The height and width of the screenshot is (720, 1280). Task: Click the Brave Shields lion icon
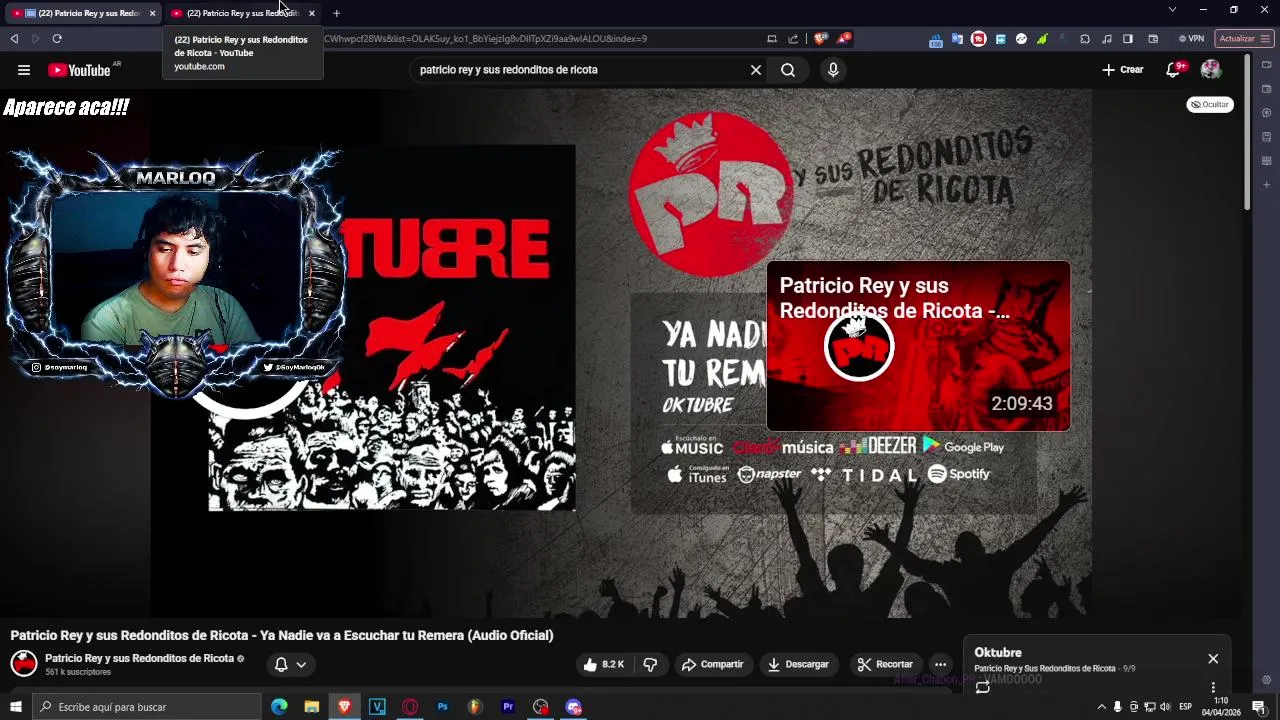tap(820, 39)
